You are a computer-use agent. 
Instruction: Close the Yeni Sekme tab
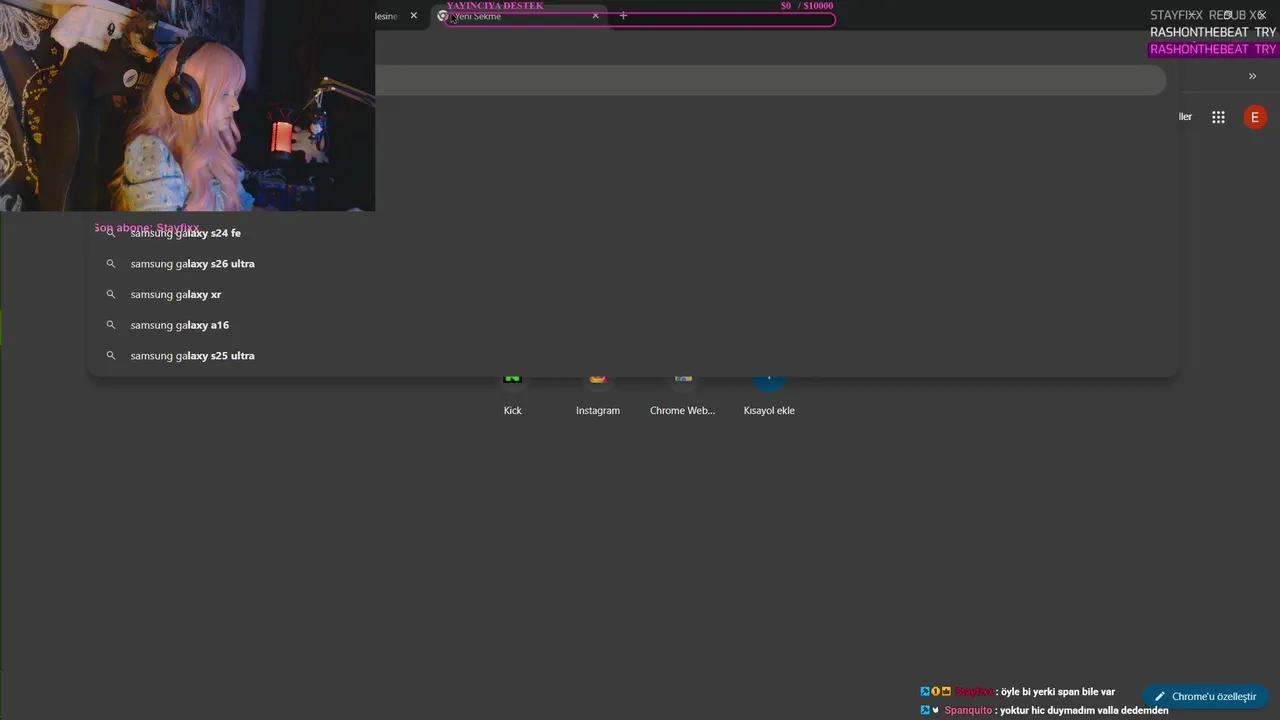(x=596, y=16)
